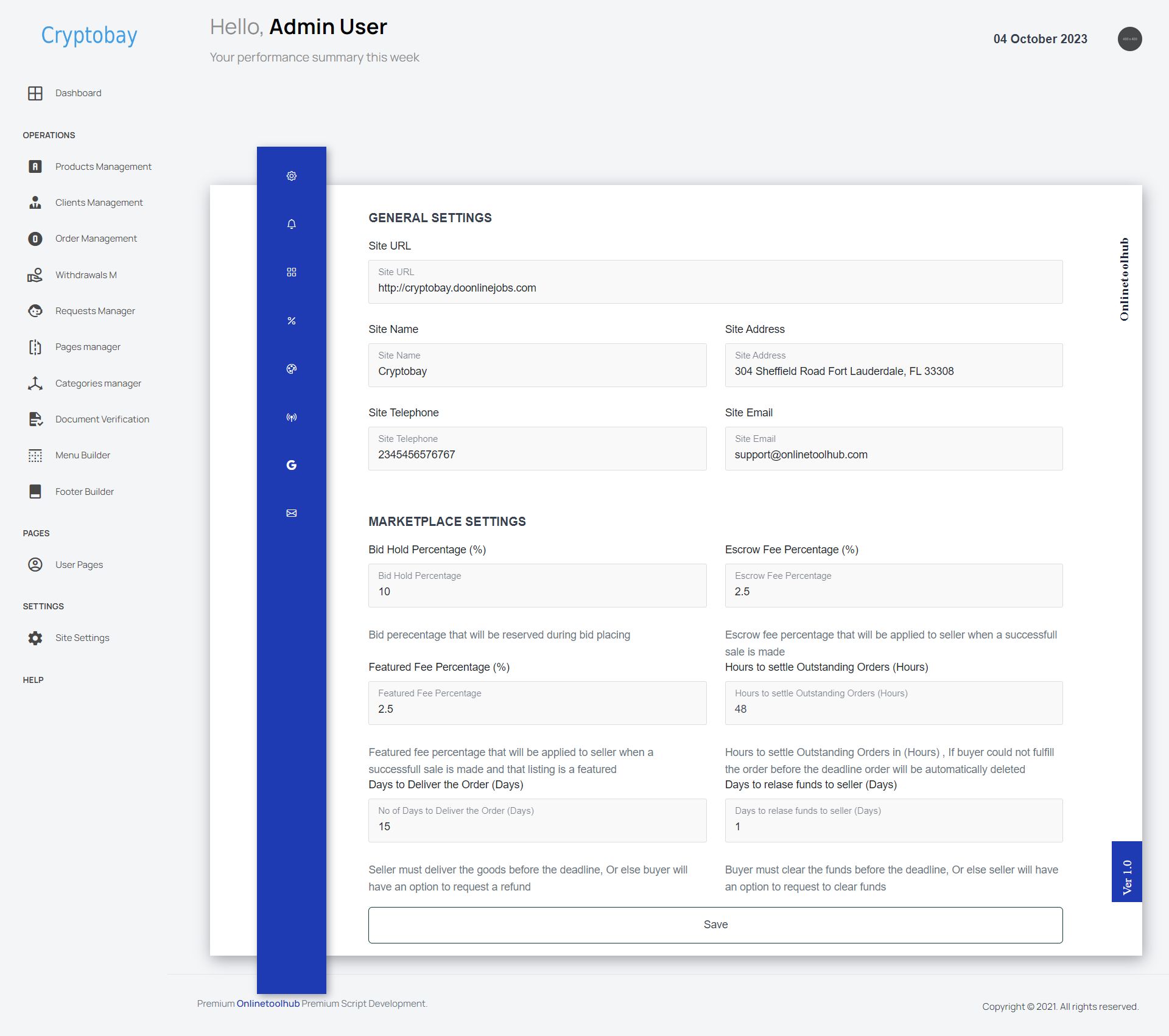This screenshot has height=1036, width=1169.
Task: Select Site Settings in sidebar
Action: click(x=82, y=638)
